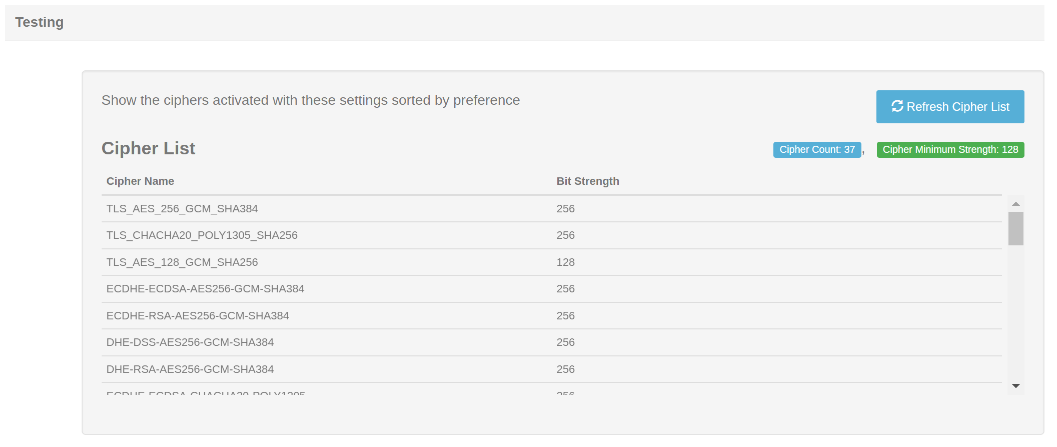
Task: Click the scrollbar down arrow
Action: (1016, 386)
